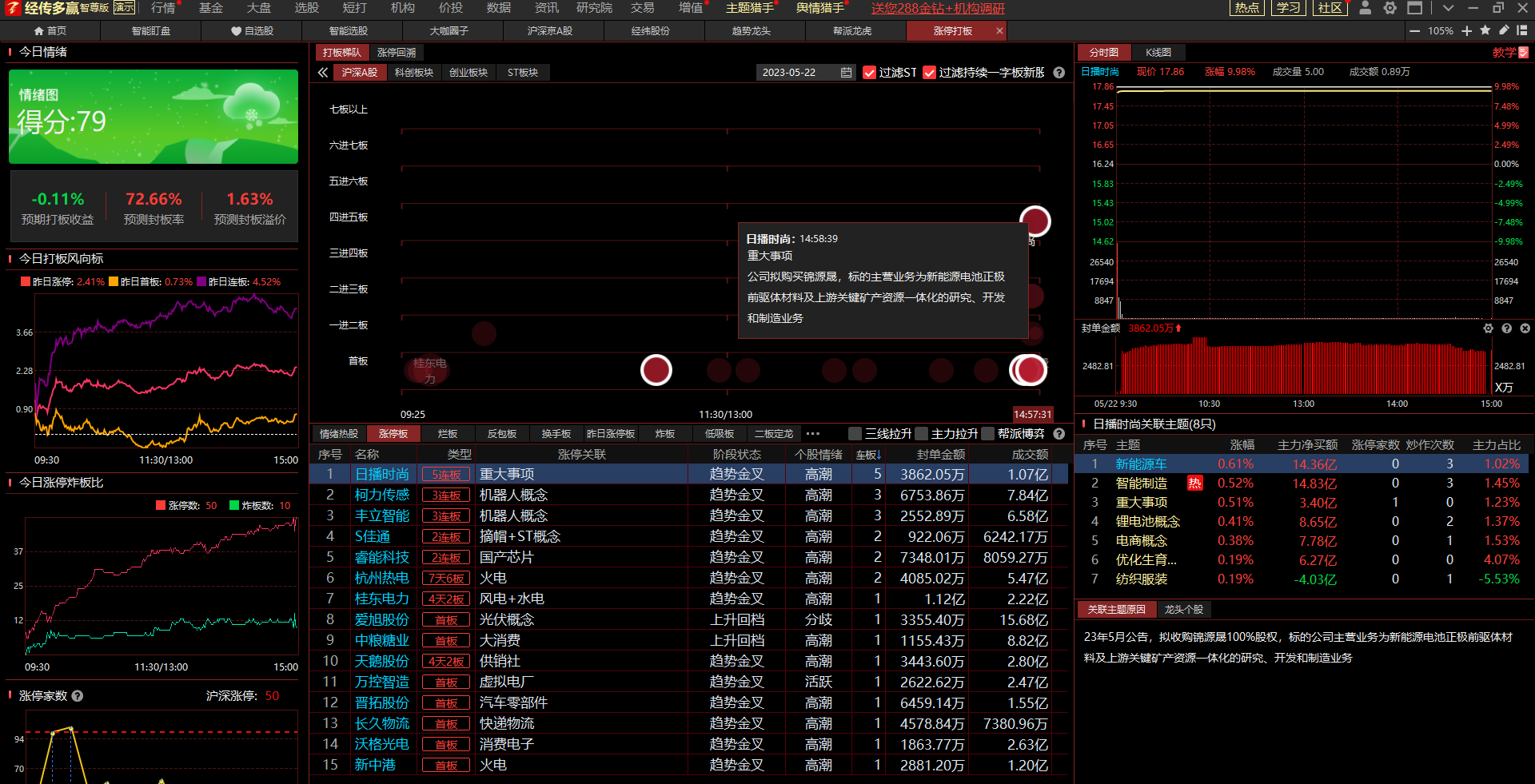Click the 社区 button
The width and height of the screenshot is (1535, 784).
(x=1330, y=8)
